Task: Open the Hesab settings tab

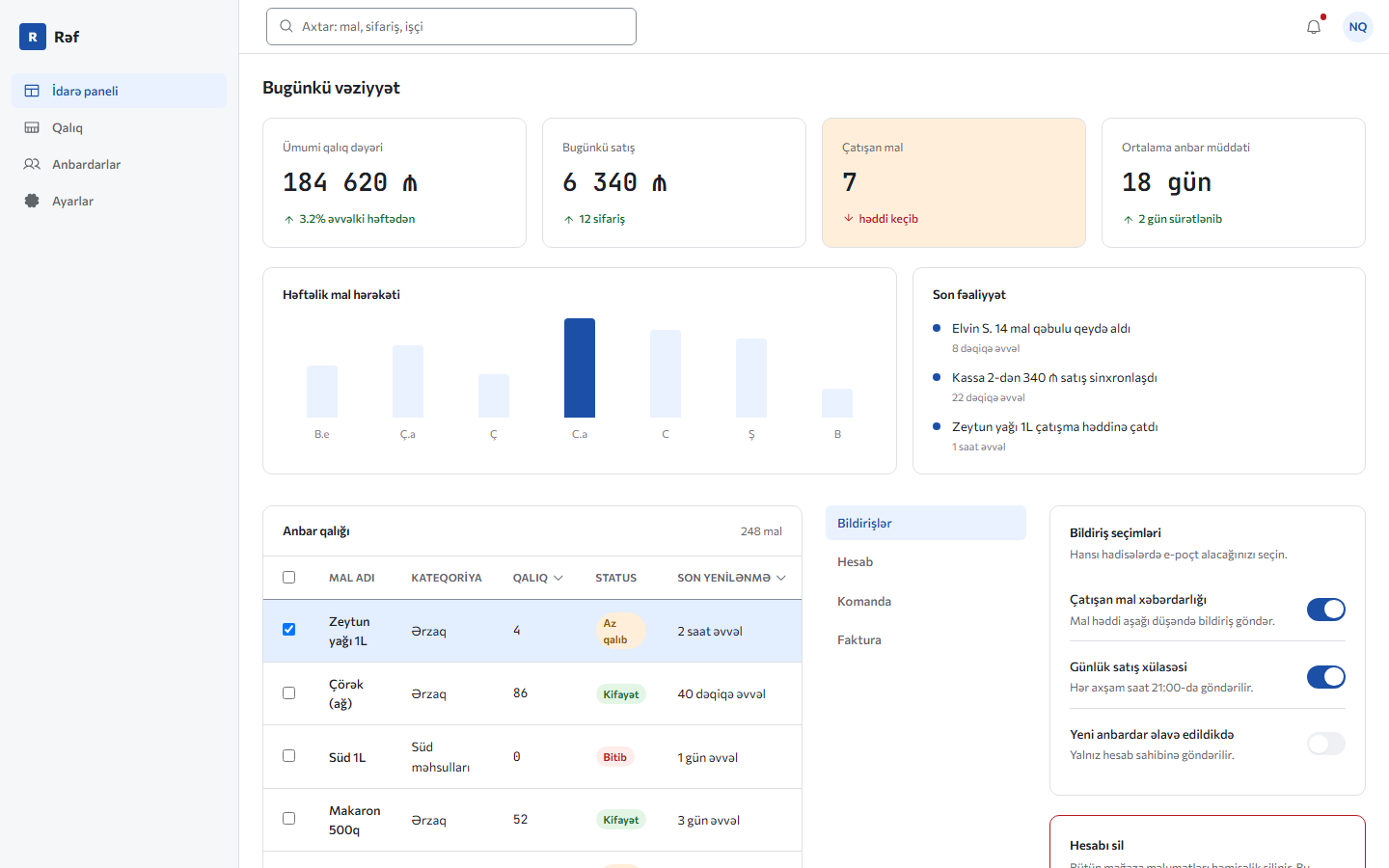Action: click(x=926, y=562)
